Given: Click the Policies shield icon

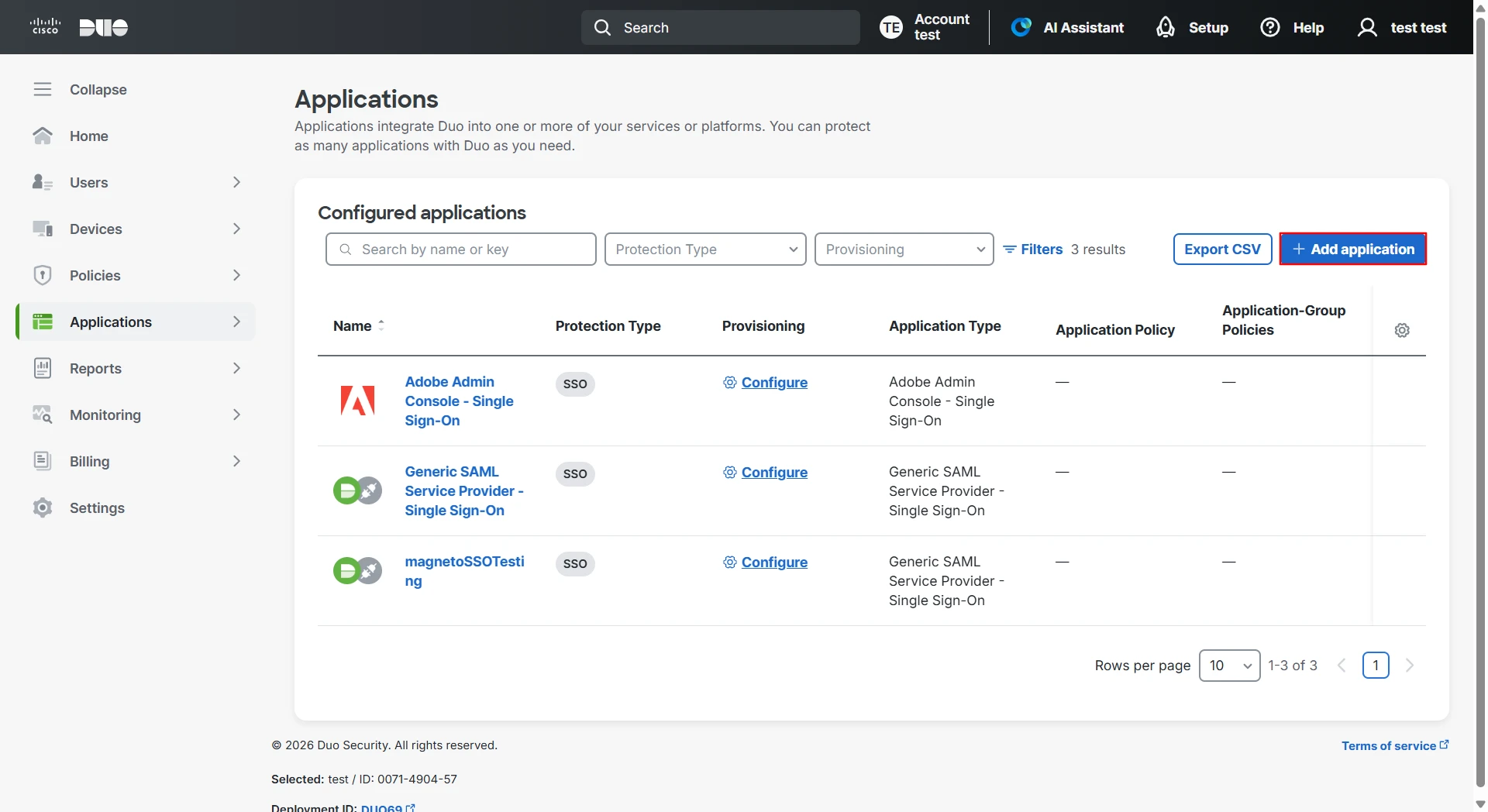Looking at the screenshot, I should click(x=43, y=275).
